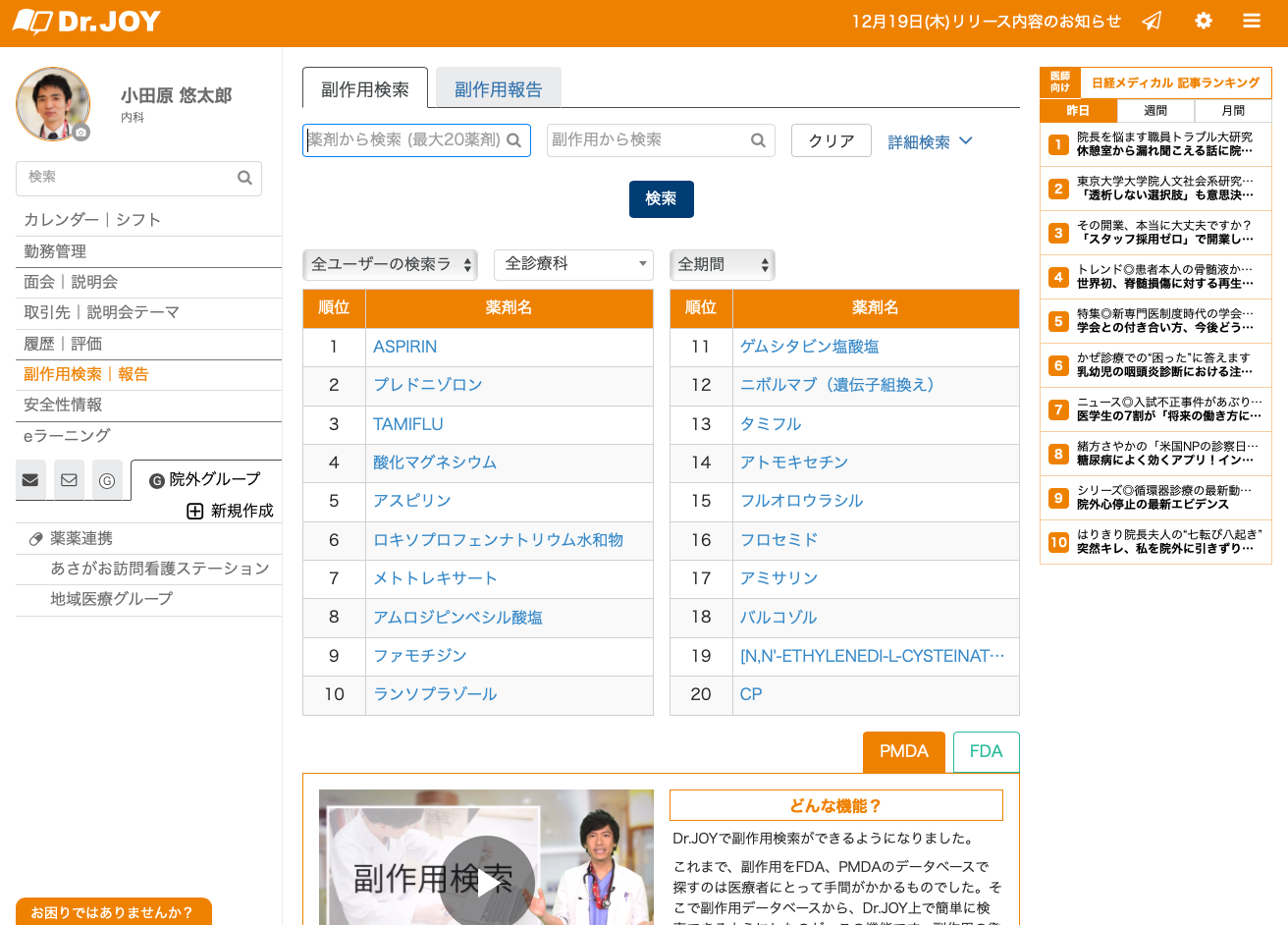Show 昨日 article ranking
The width and height of the screenshot is (1288, 925).
pos(1078,111)
